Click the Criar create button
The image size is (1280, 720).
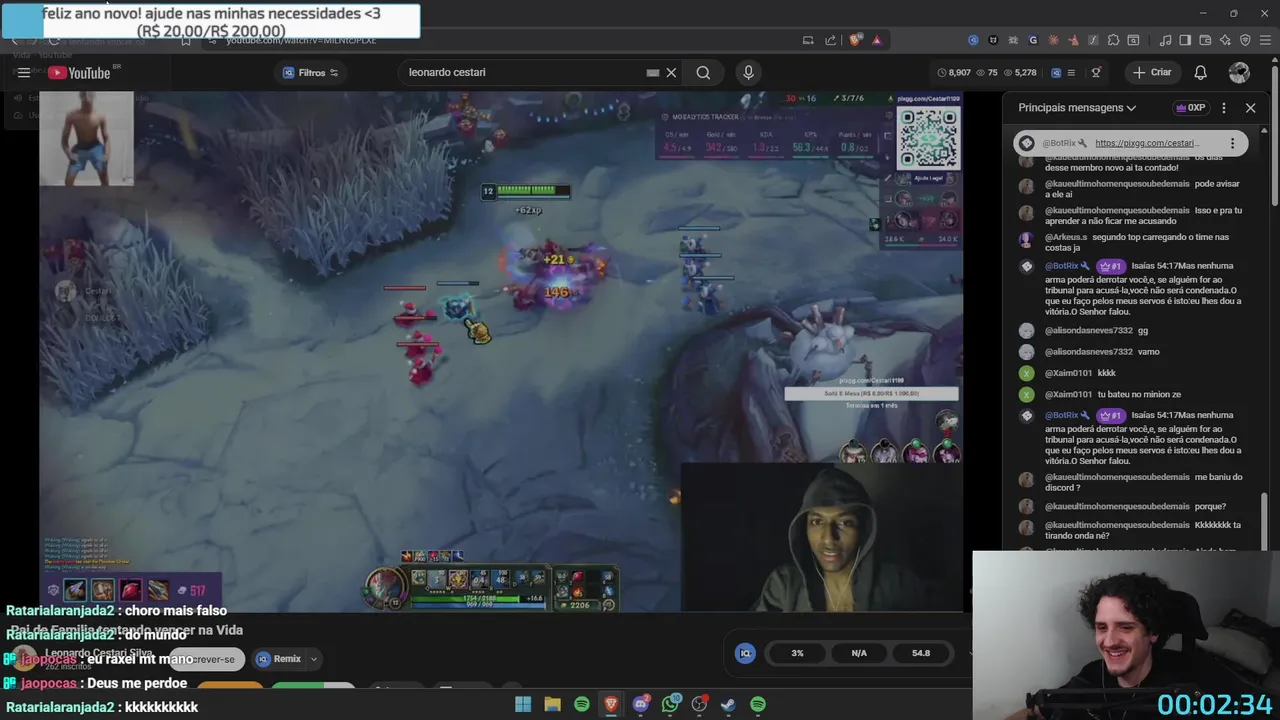point(1151,72)
